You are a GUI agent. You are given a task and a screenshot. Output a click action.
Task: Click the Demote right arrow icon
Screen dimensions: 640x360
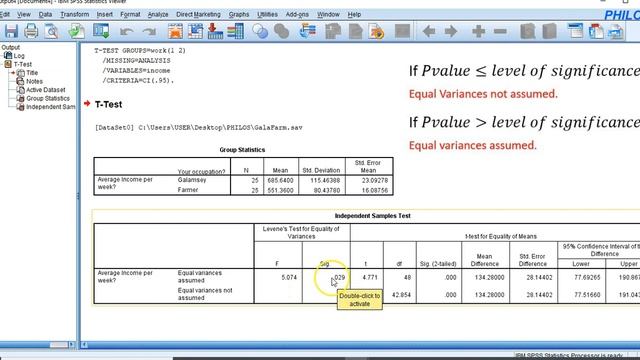click(451, 31)
